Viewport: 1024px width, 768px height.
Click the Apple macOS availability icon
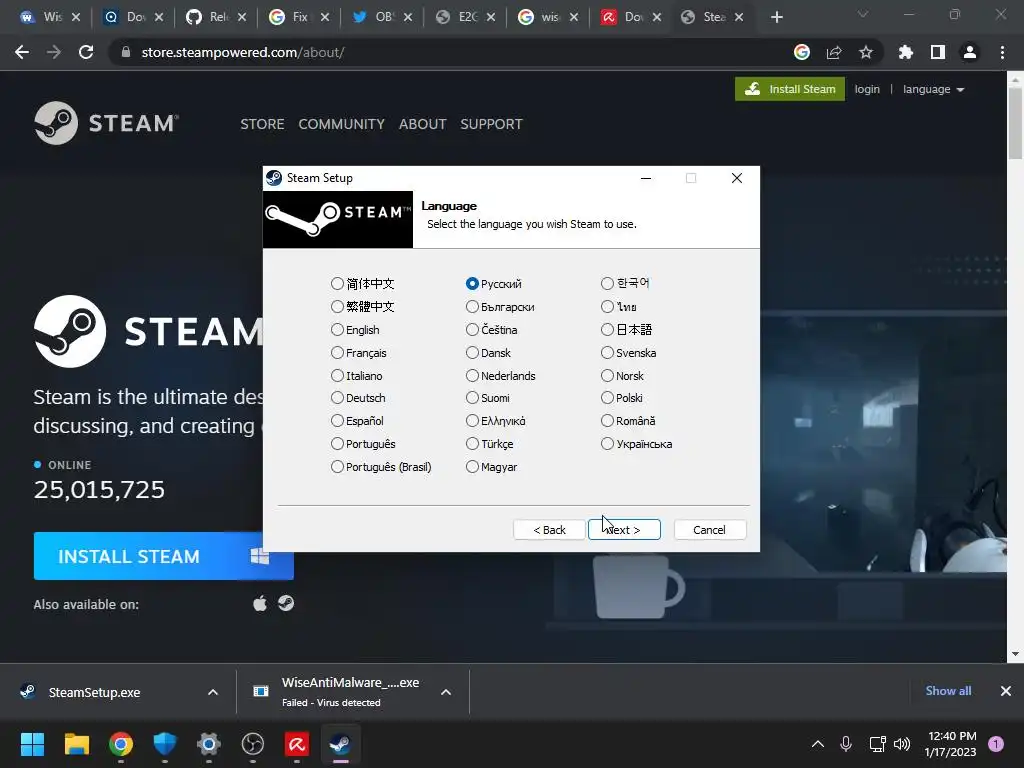coord(260,603)
